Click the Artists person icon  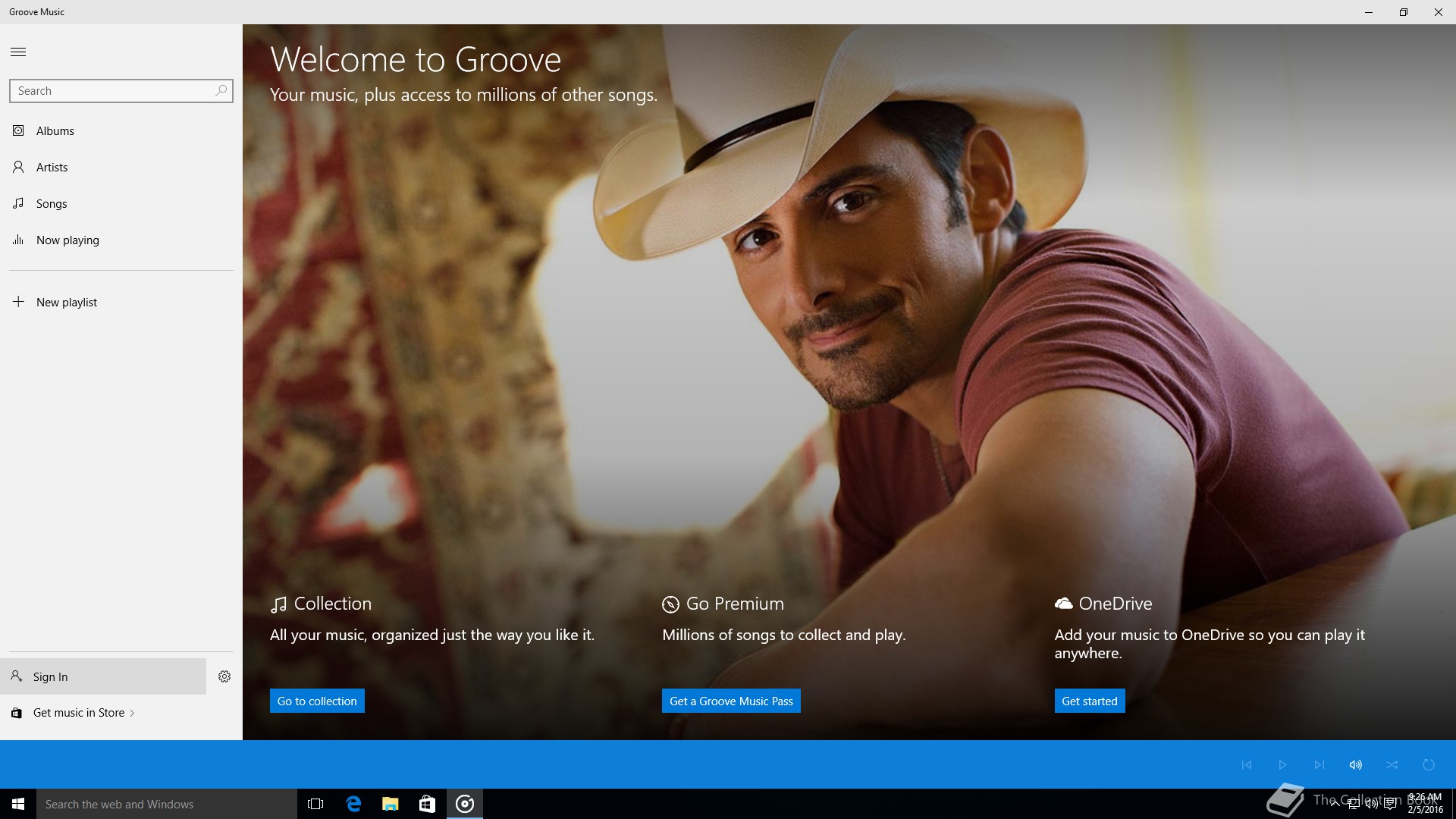(x=18, y=167)
